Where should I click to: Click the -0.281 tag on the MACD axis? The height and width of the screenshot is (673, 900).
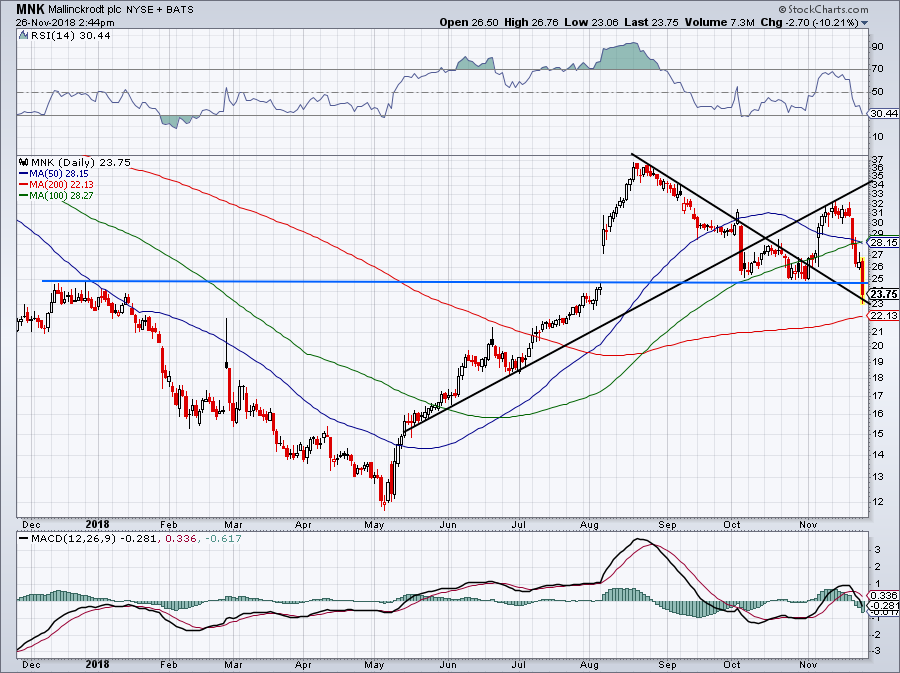click(885, 605)
